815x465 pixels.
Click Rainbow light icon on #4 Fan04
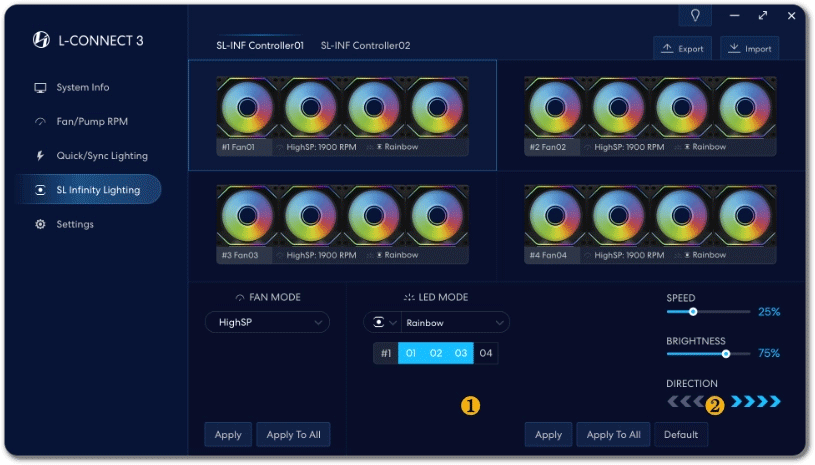(x=687, y=255)
